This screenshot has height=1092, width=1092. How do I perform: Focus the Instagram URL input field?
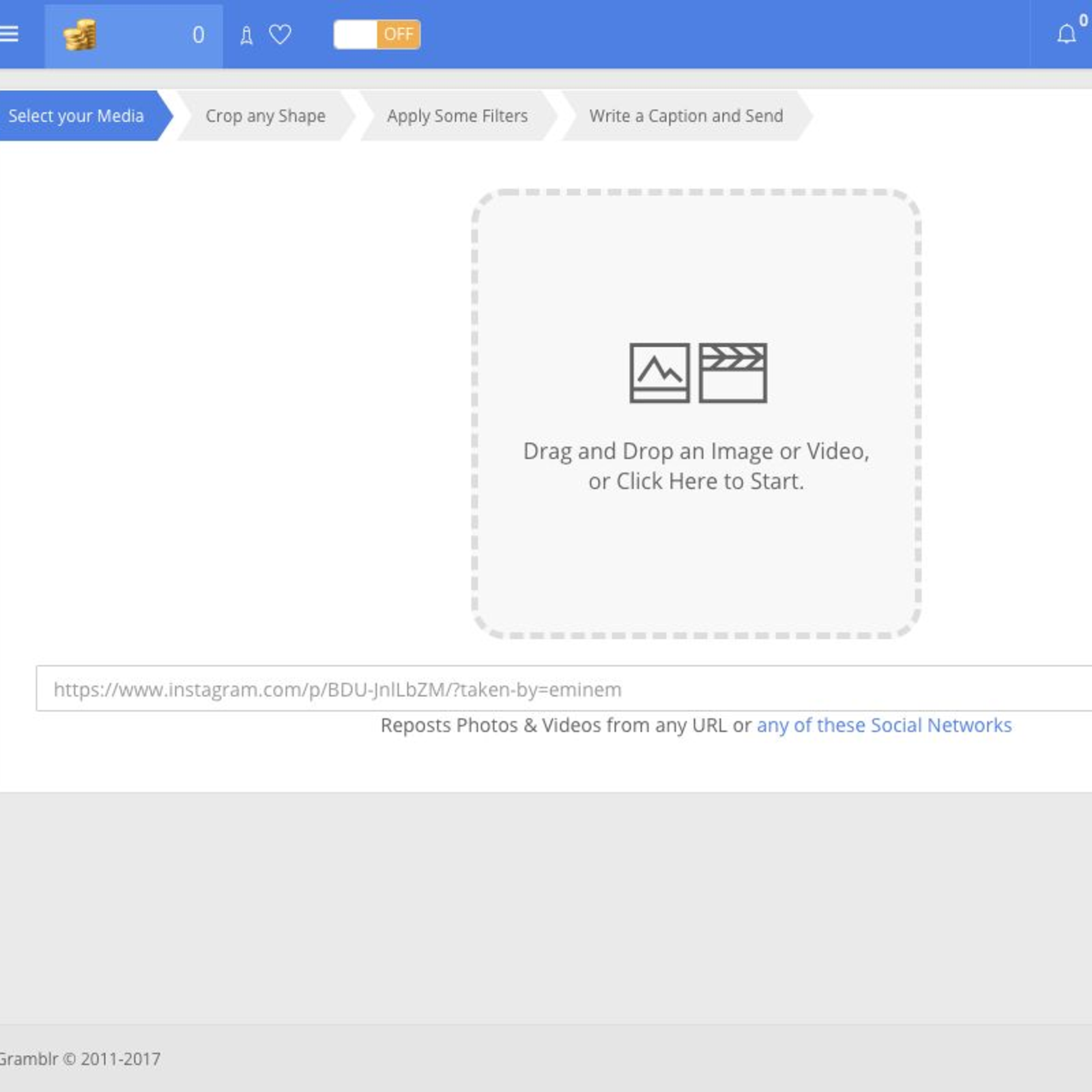pos(564,689)
